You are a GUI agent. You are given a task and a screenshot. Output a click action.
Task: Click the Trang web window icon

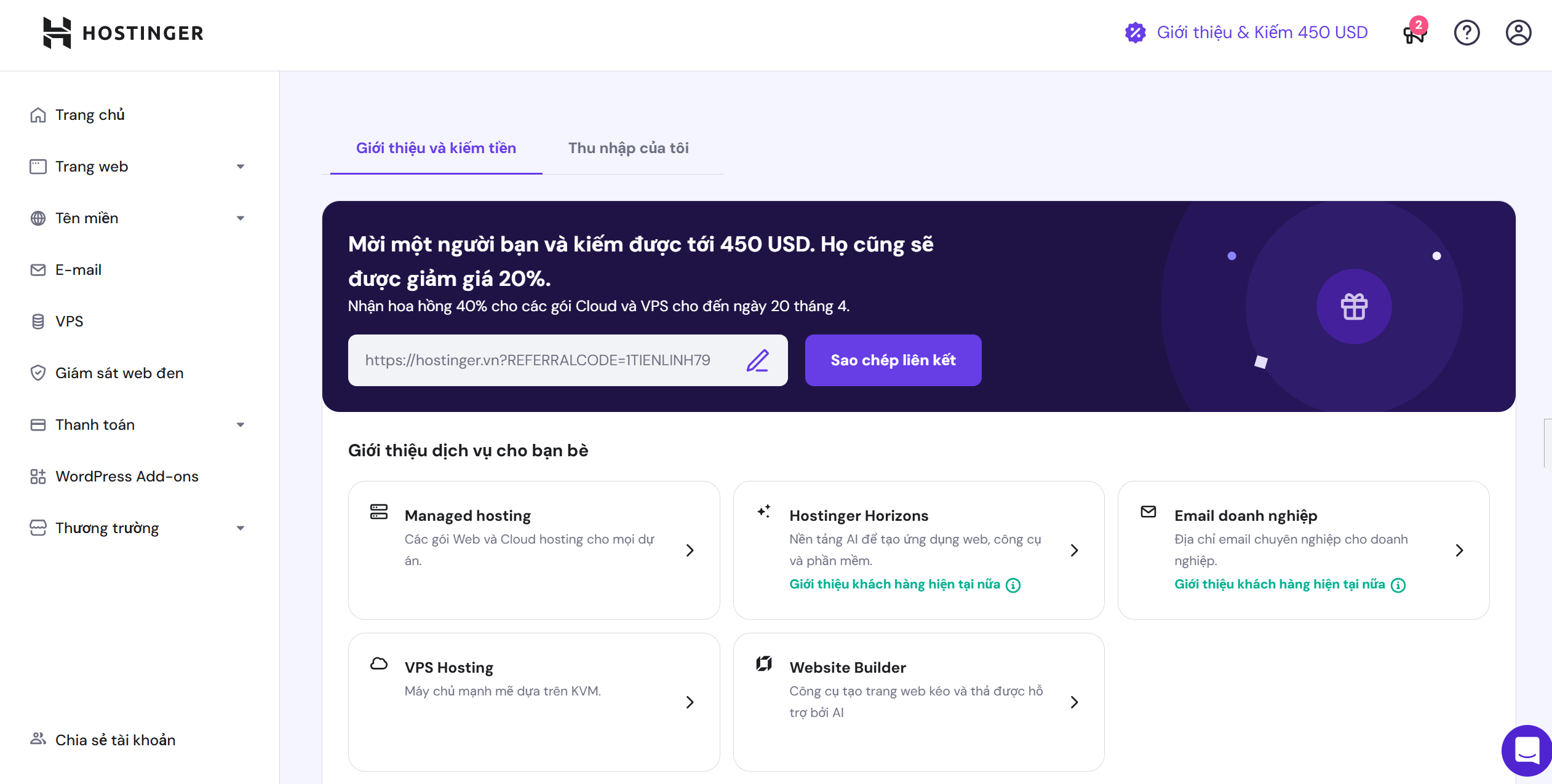click(38, 167)
